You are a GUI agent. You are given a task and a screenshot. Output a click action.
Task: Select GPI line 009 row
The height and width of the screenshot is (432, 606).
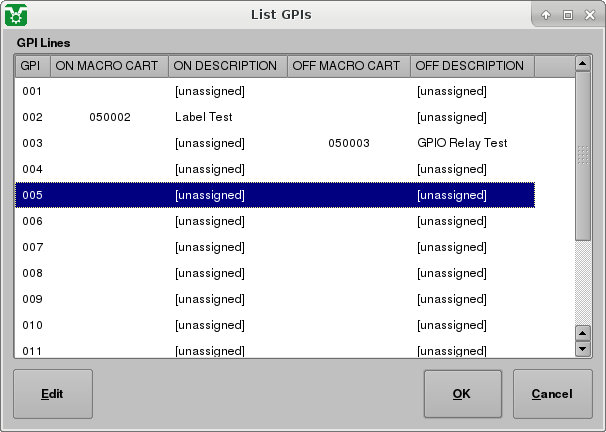coord(274,299)
